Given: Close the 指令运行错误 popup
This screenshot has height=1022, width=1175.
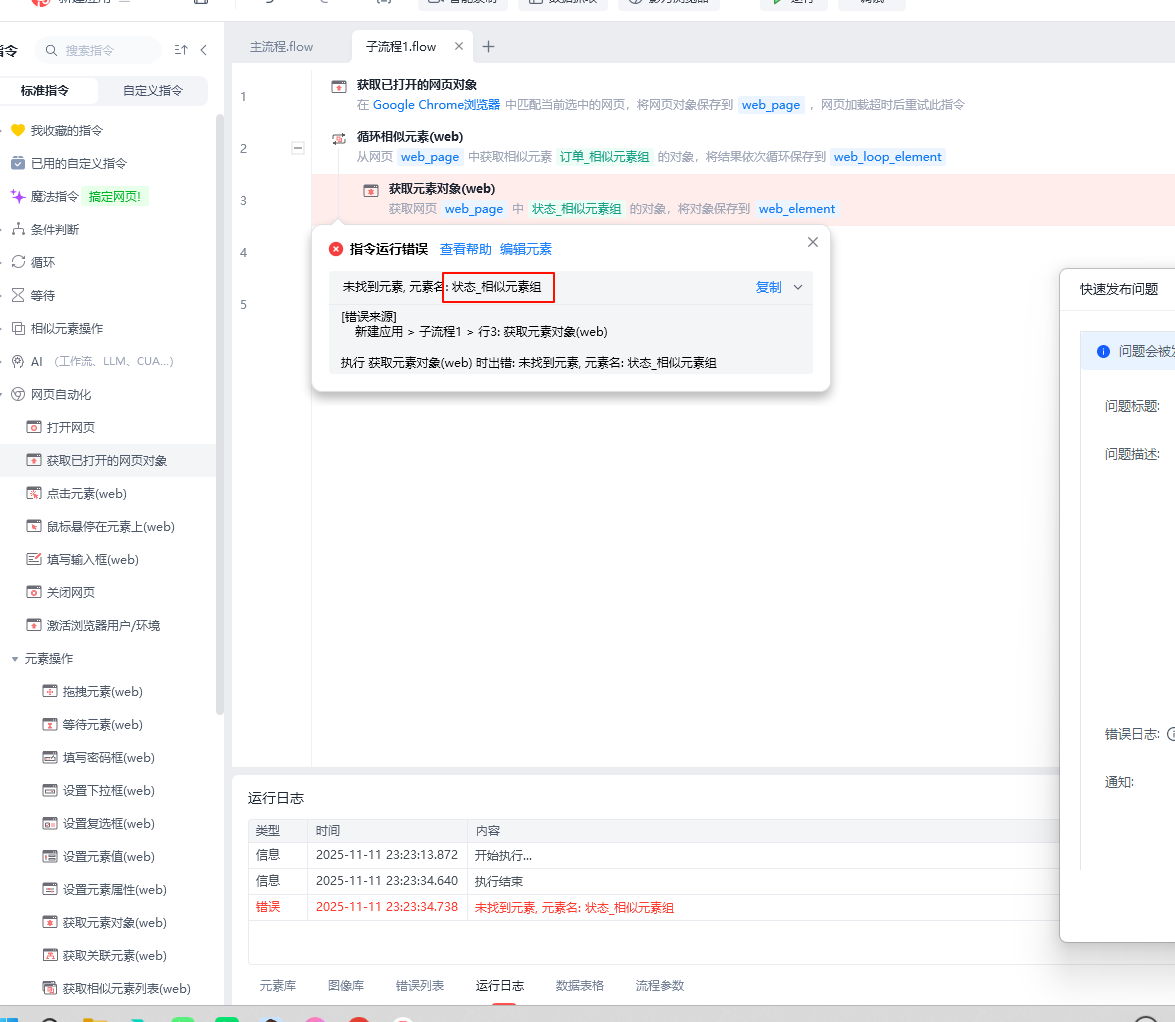Looking at the screenshot, I should pyautogui.click(x=813, y=242).
